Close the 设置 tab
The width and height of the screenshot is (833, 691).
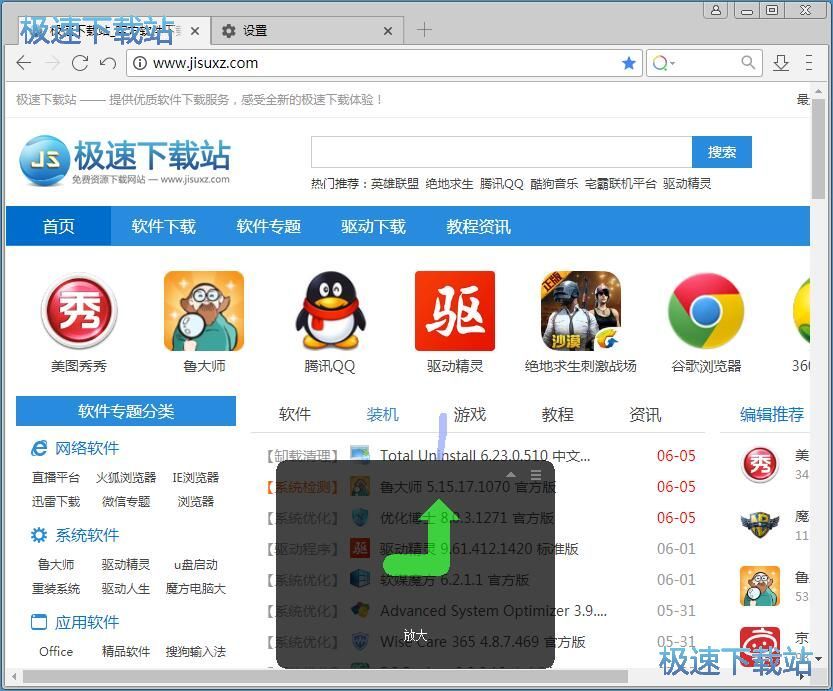tap(388, 31)
